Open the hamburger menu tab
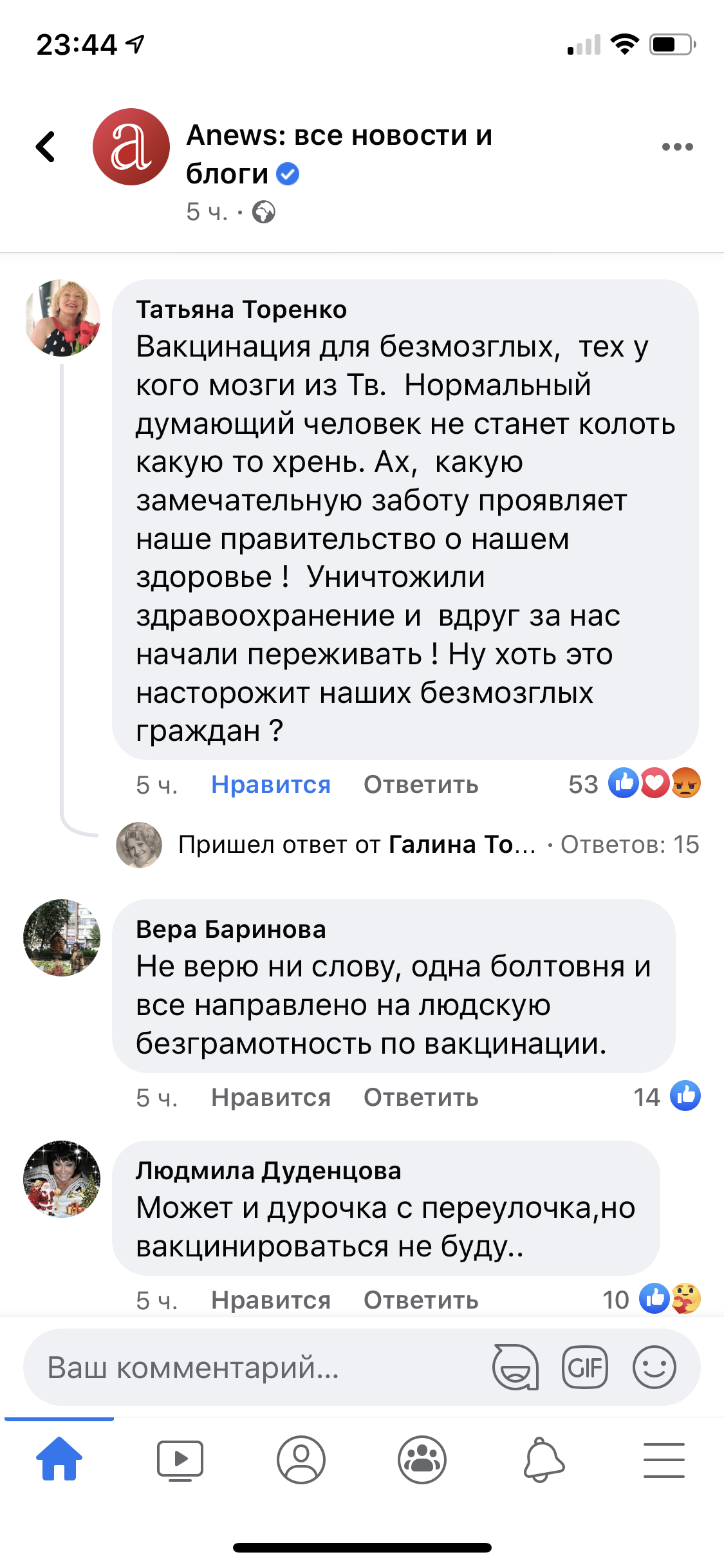Image resolution: width=724 pixels, height=1568 pixels. coord(664,1459)
